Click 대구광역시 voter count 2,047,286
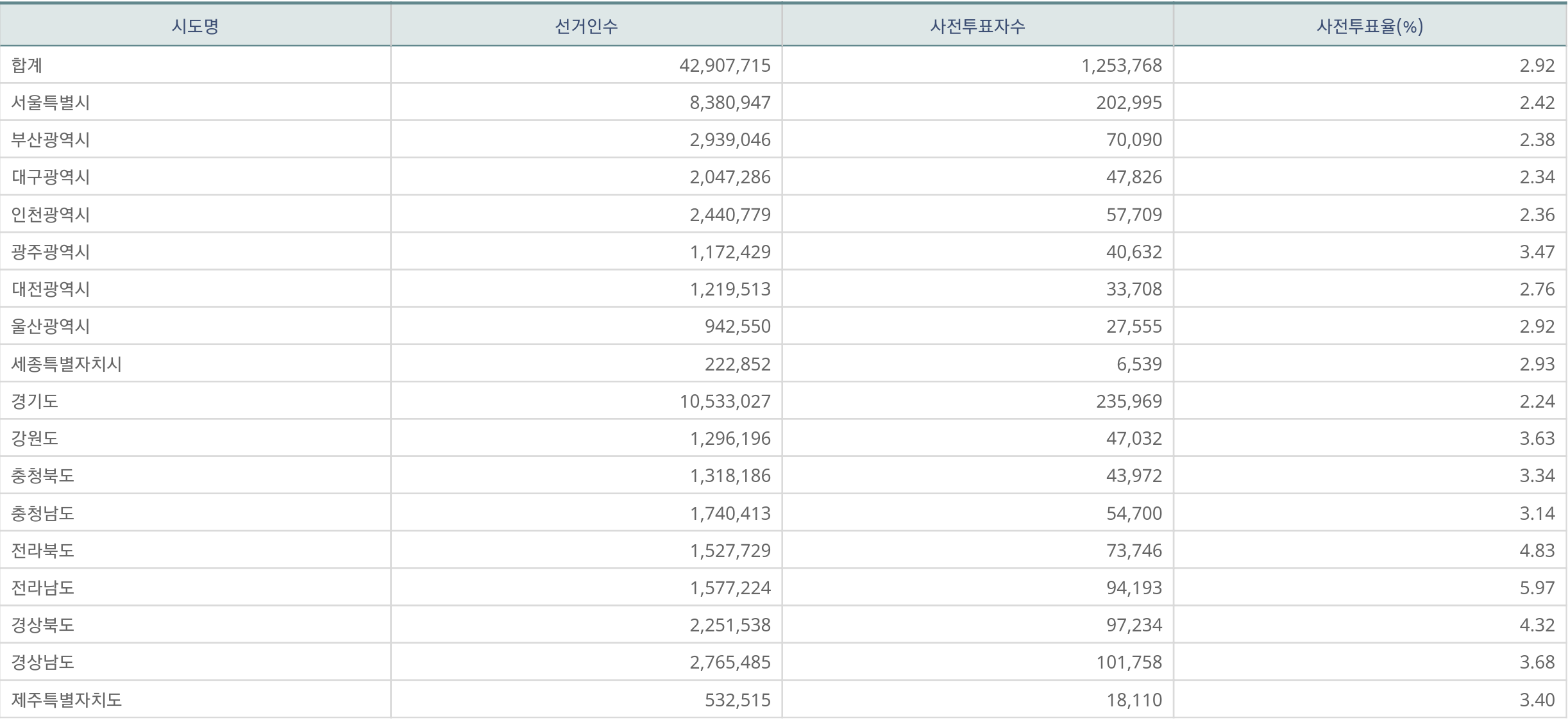1568x725 pixels. pyautogui.click(x=730, y=177)
